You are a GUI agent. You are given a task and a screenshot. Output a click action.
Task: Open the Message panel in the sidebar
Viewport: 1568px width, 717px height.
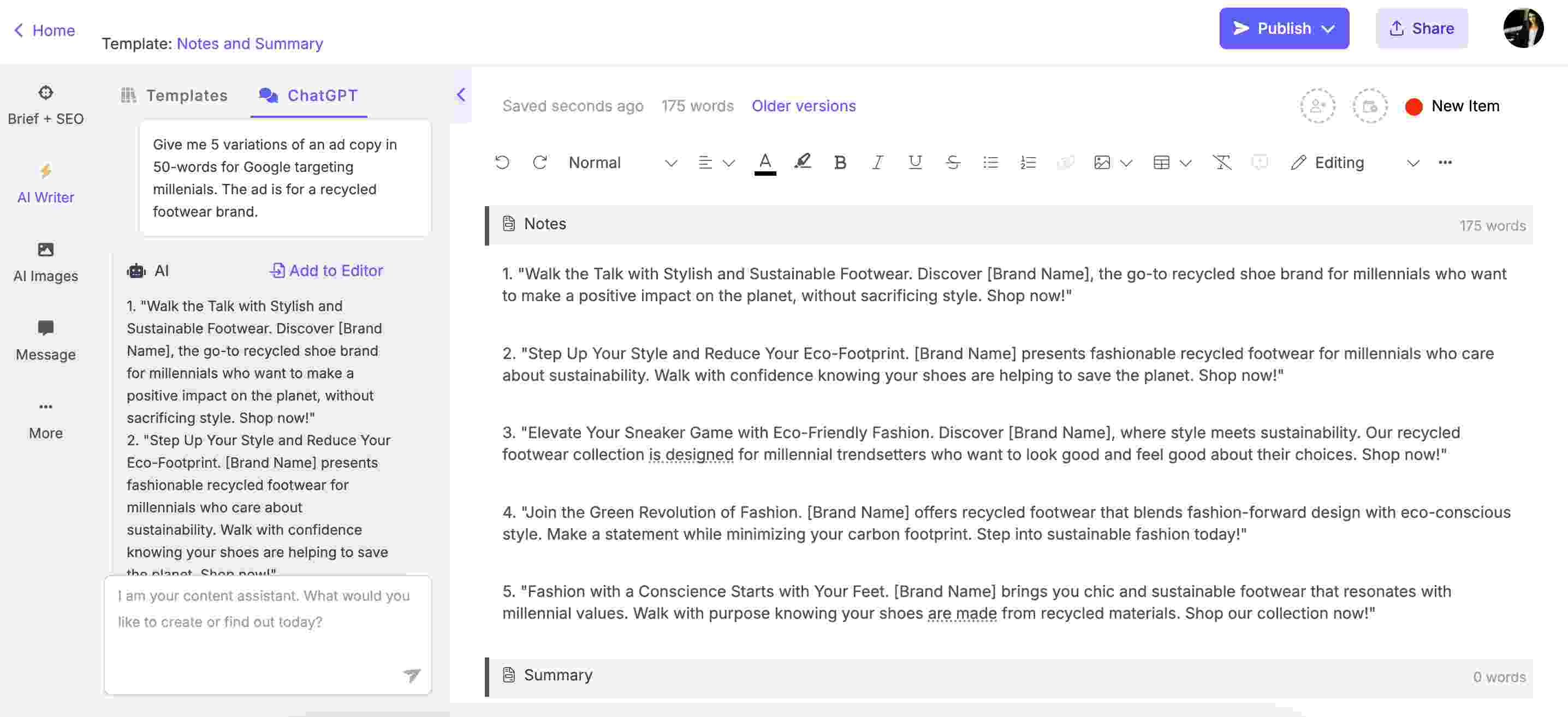(46, 340)
